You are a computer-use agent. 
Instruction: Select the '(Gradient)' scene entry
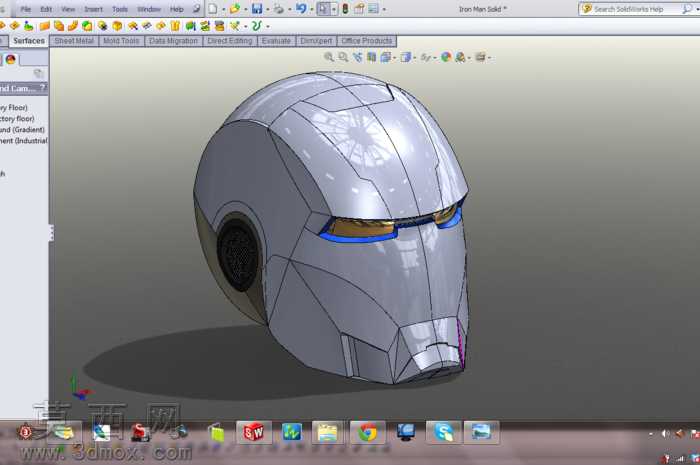(29, 129)
